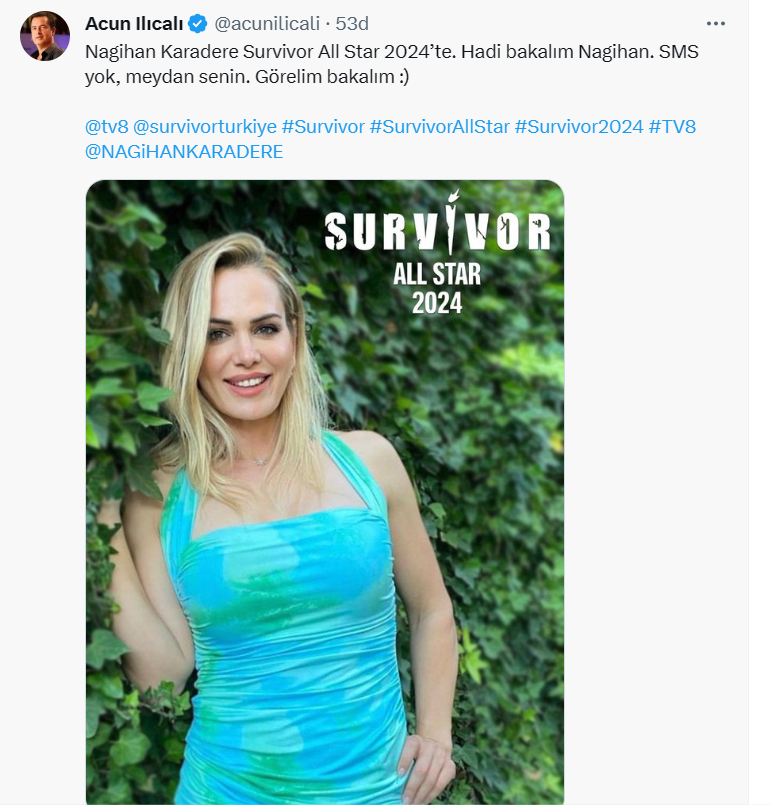Screen dimensions: 772x805
Task: Click the All Star 2024 text in image
Action: 437,288
